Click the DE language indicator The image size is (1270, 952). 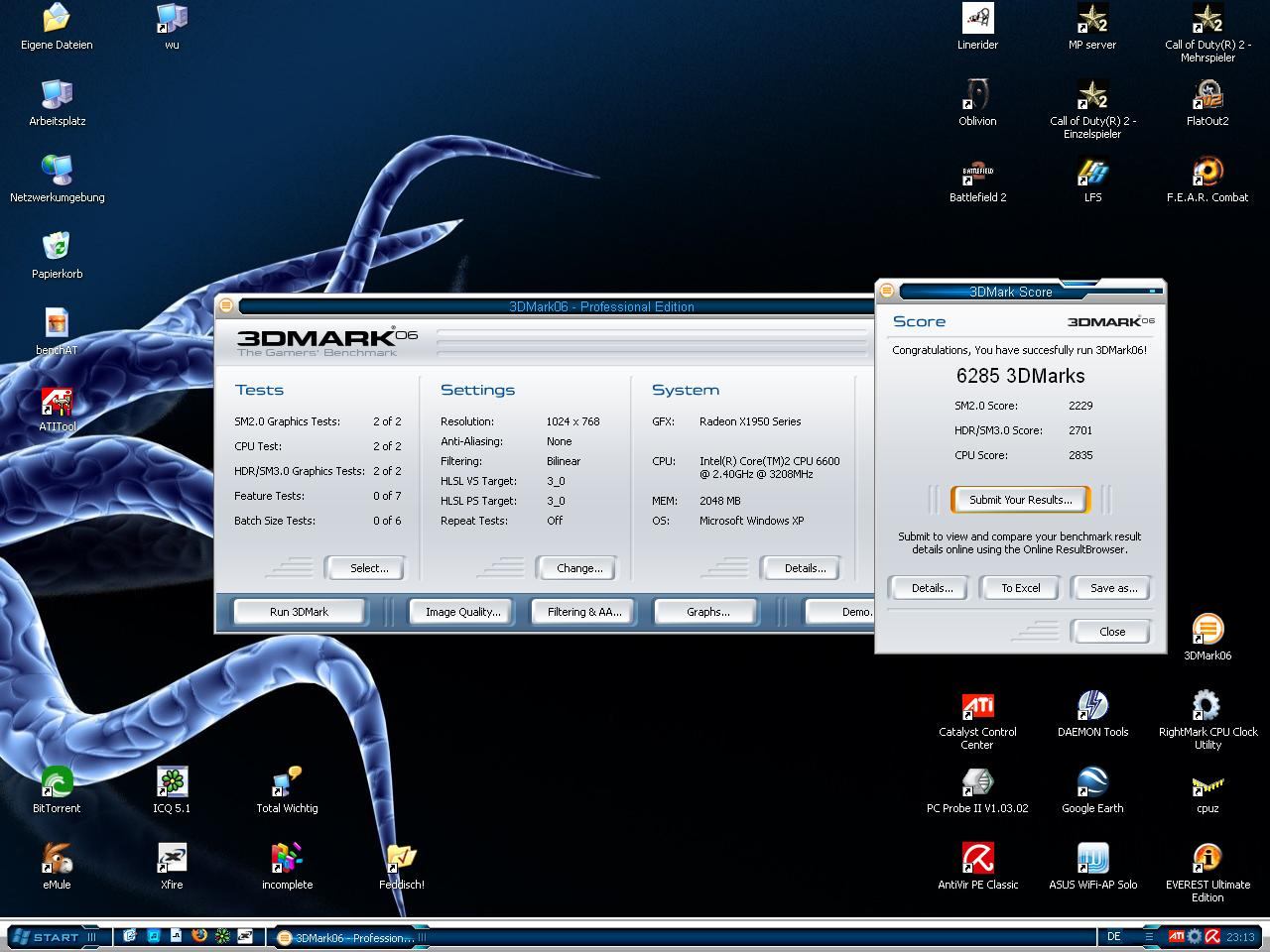[1113, 936]
